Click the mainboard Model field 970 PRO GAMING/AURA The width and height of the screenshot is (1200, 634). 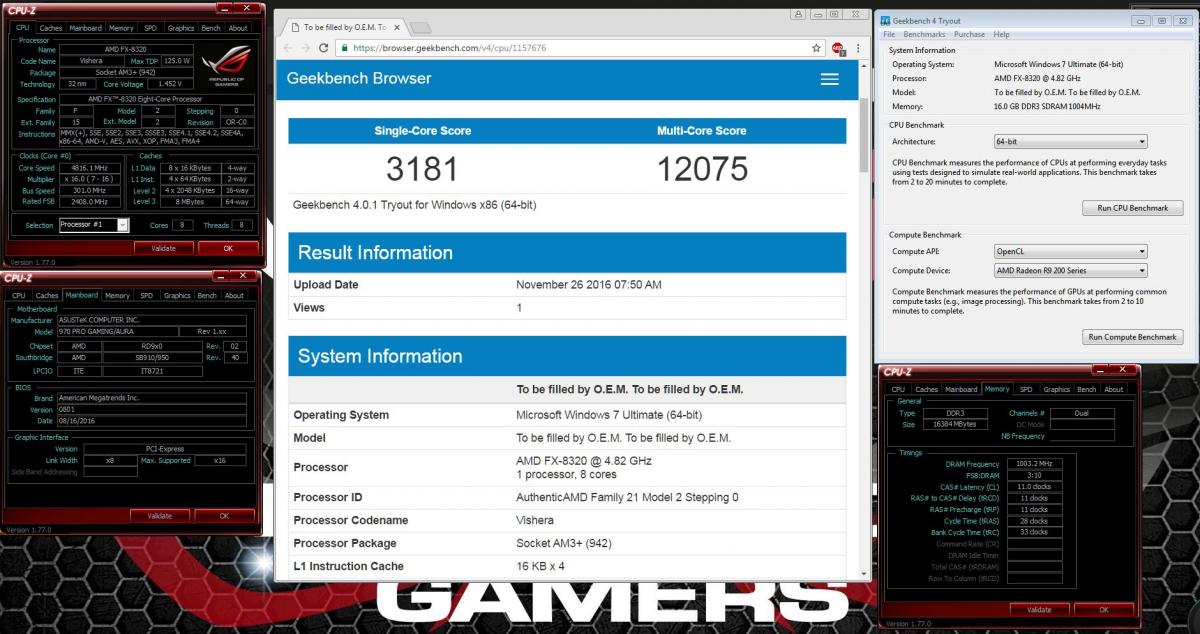click(117, 332)
